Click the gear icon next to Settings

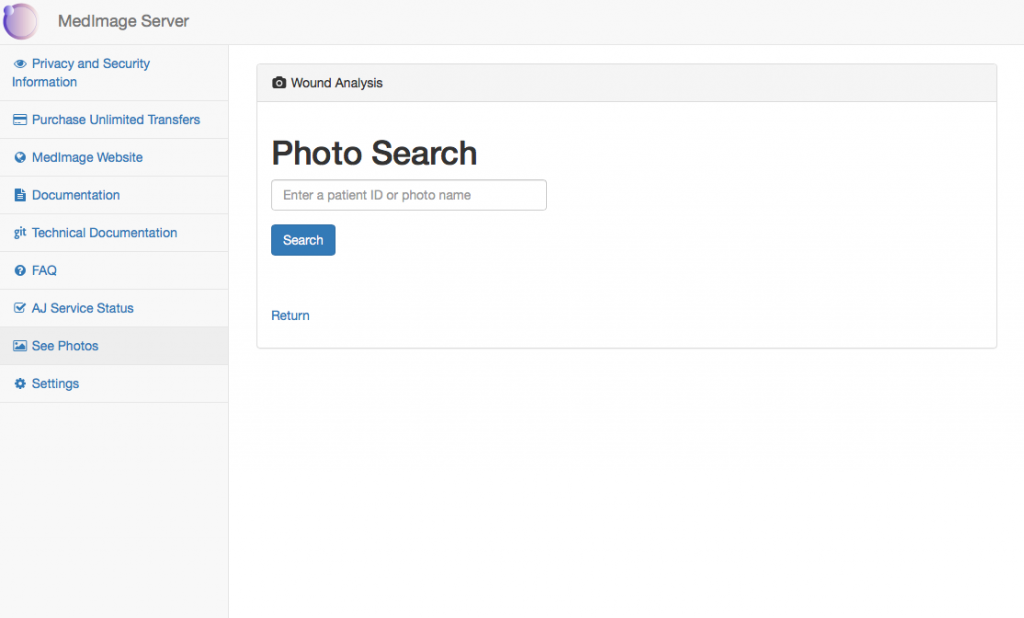tap(19, 383)
